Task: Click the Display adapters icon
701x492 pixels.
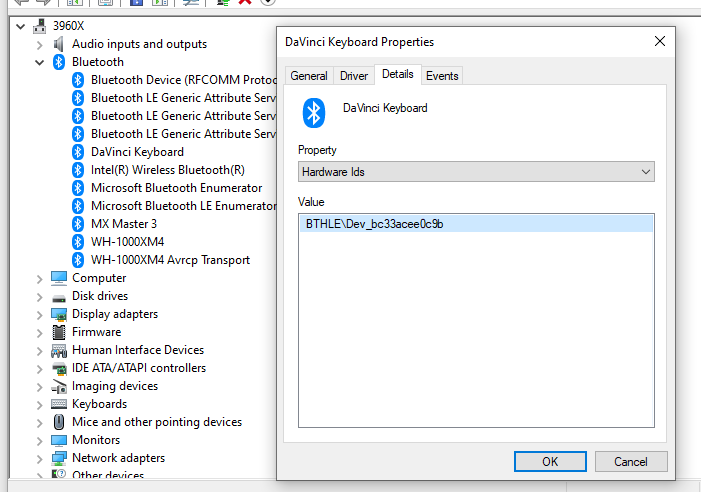Action: pos(59,315)
